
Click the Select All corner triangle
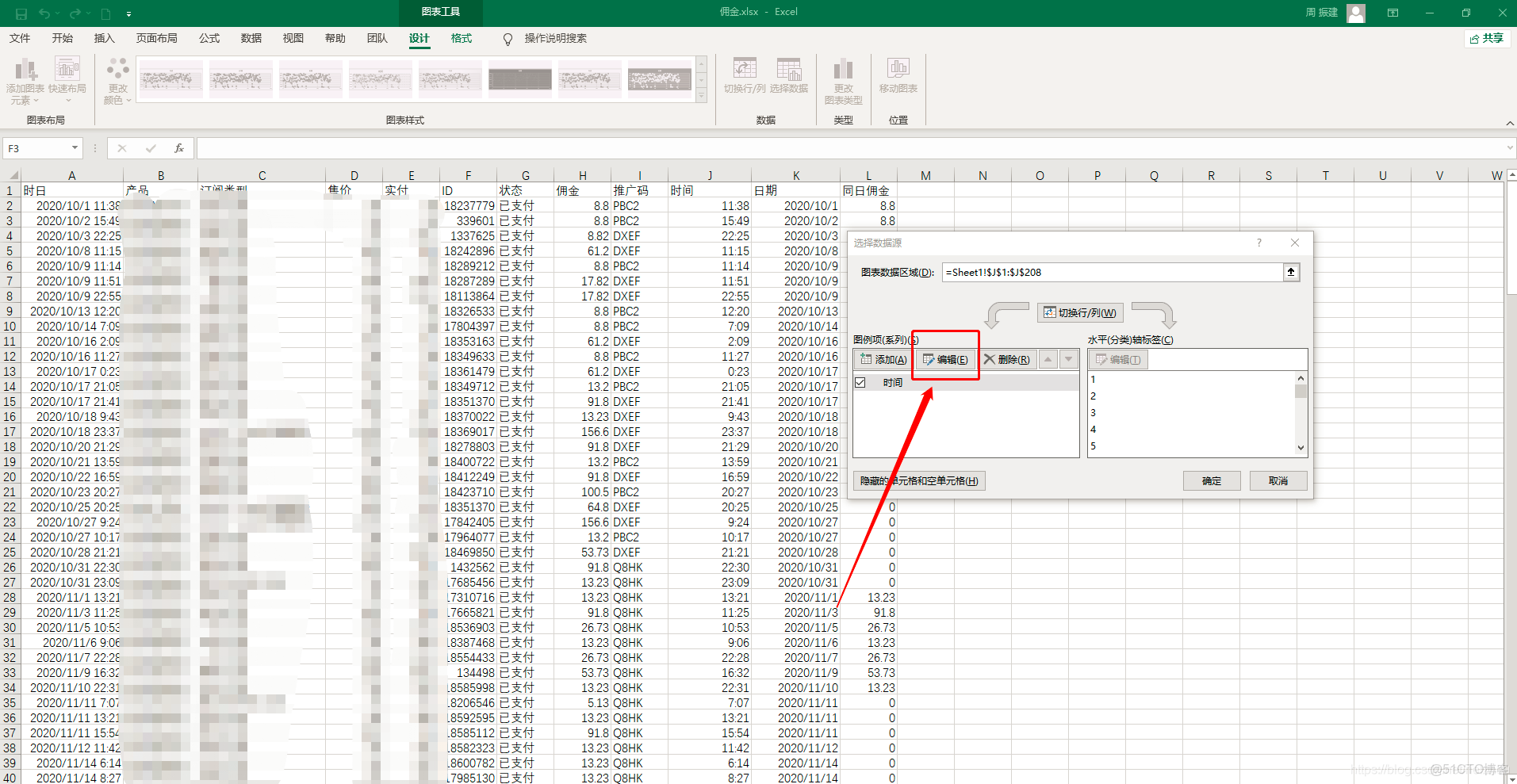click(x=13, y=175)
